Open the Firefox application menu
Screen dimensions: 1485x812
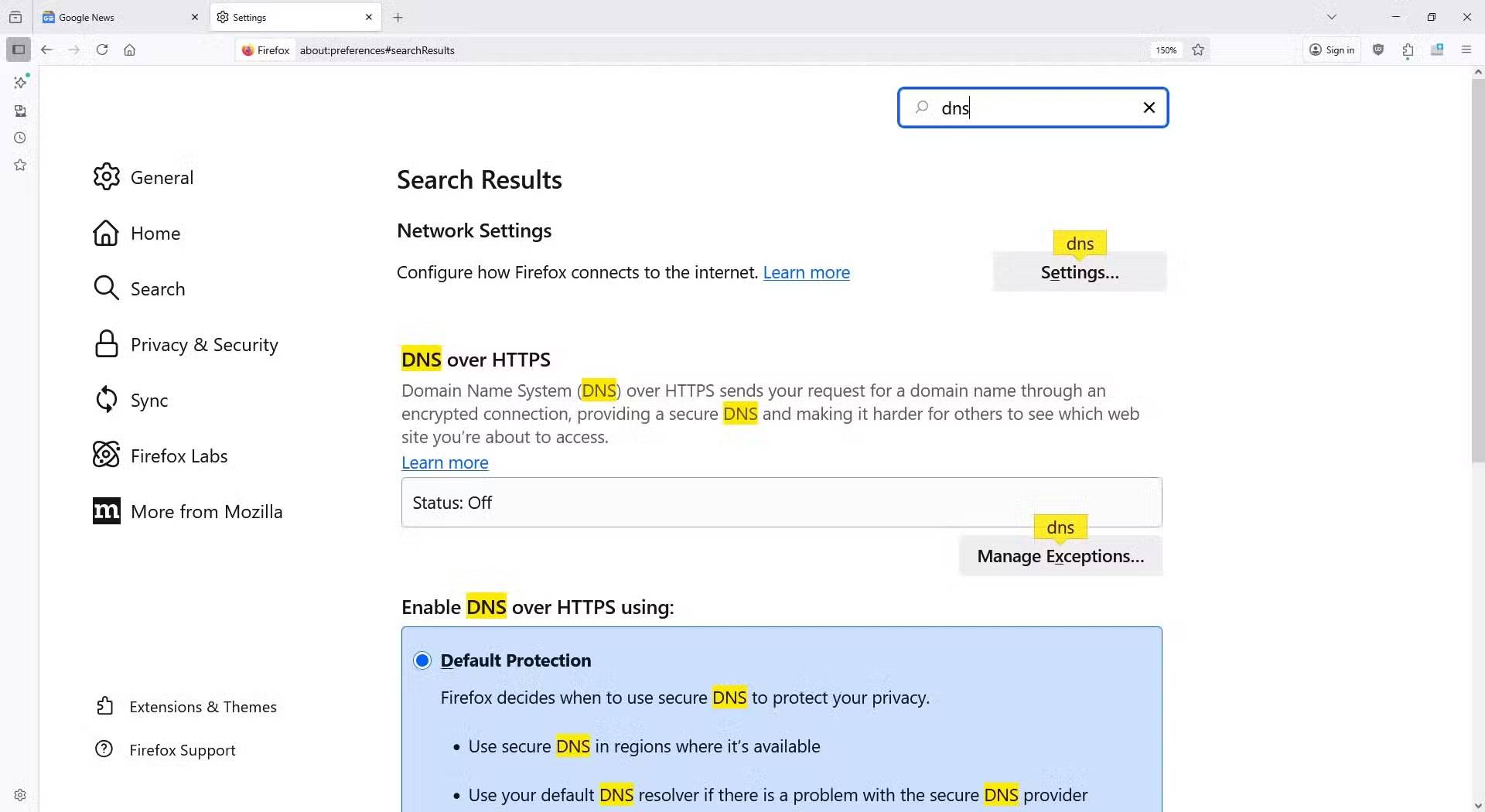pos(1466,49)
